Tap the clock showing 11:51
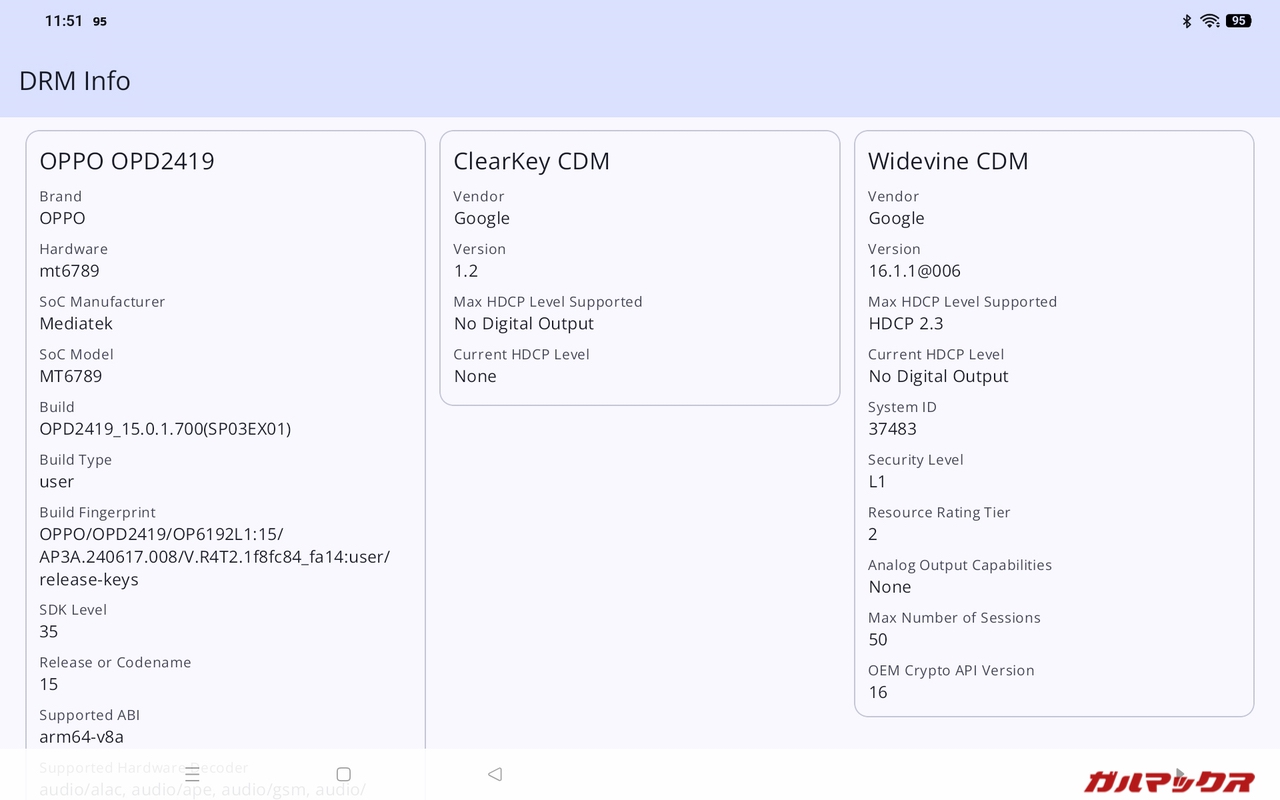Viewport: 1280px width, 800px height. coord(63,21)
